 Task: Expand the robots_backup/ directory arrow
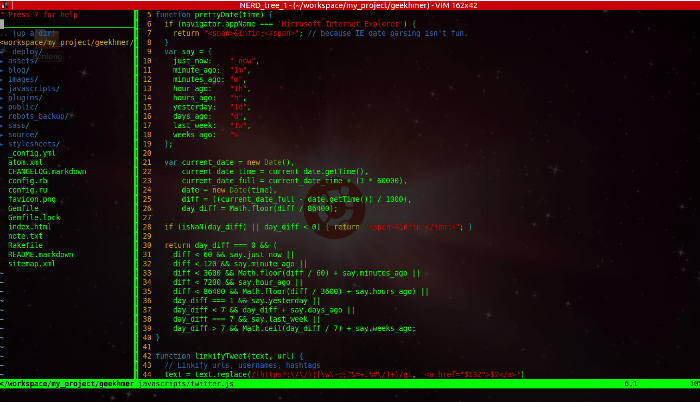[x=2, y=116]
